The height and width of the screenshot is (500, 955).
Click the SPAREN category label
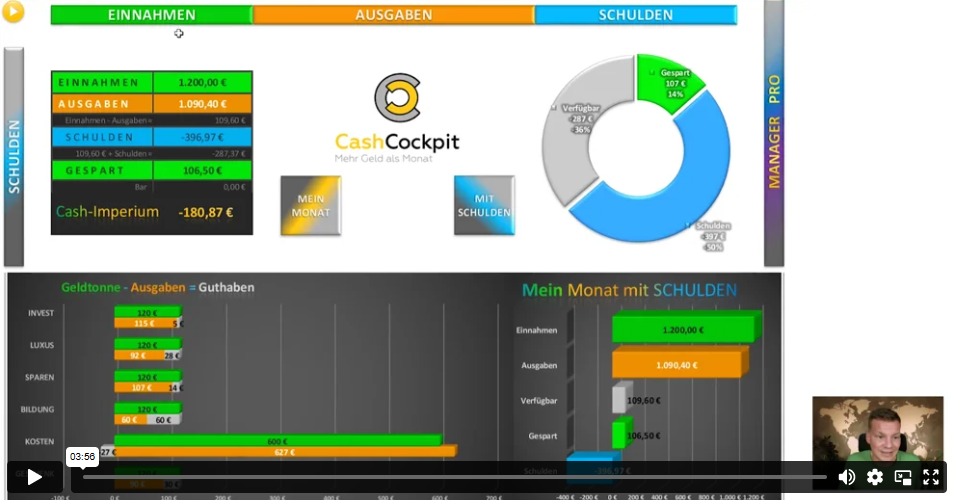(x=40, y=378)
